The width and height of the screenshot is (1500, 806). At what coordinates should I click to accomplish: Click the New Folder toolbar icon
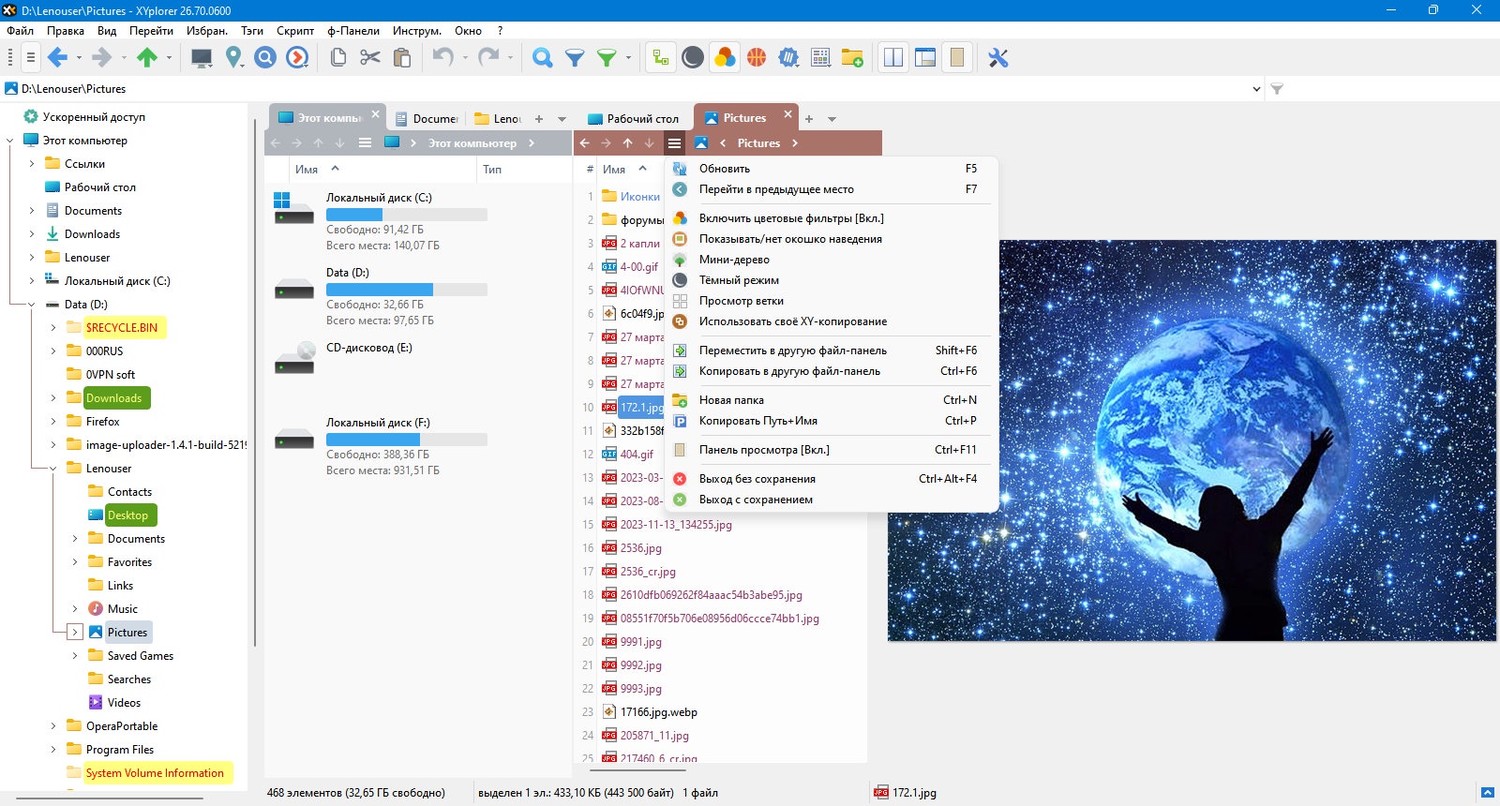click(x=852, y=58)
